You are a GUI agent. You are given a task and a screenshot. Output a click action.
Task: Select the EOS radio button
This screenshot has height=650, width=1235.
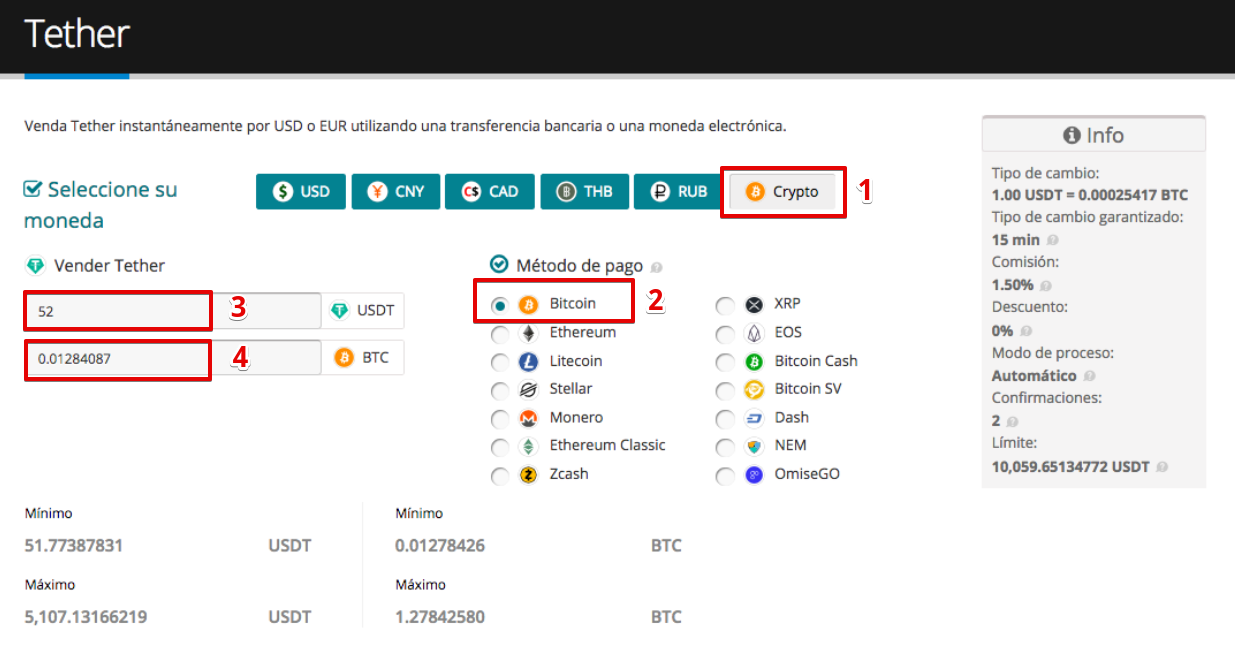(x=725, y=333)
